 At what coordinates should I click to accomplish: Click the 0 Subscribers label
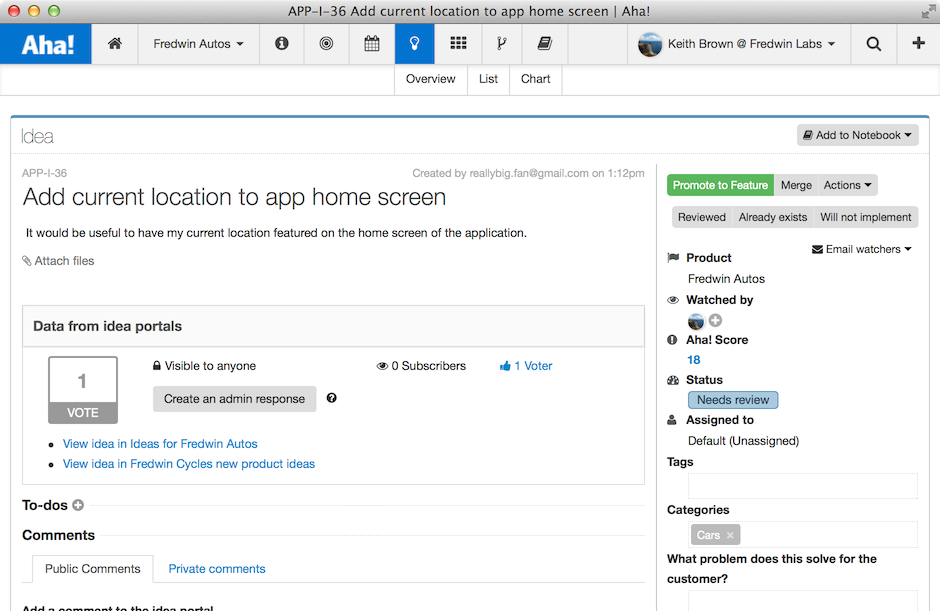pyautogui.click(x=421, y=366)
